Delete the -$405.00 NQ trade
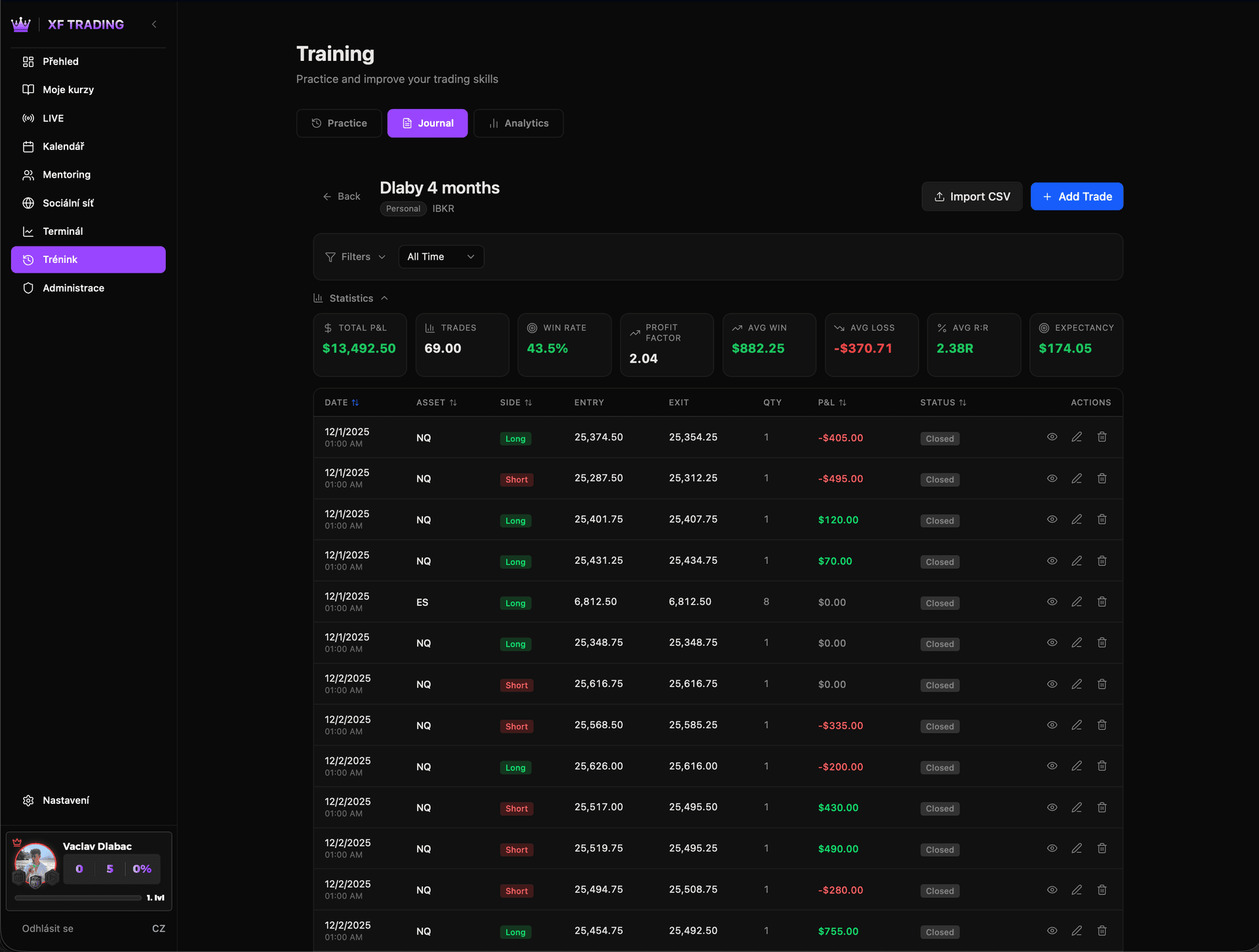Screen dimensions: 1259x952 tap(1102, 437)
